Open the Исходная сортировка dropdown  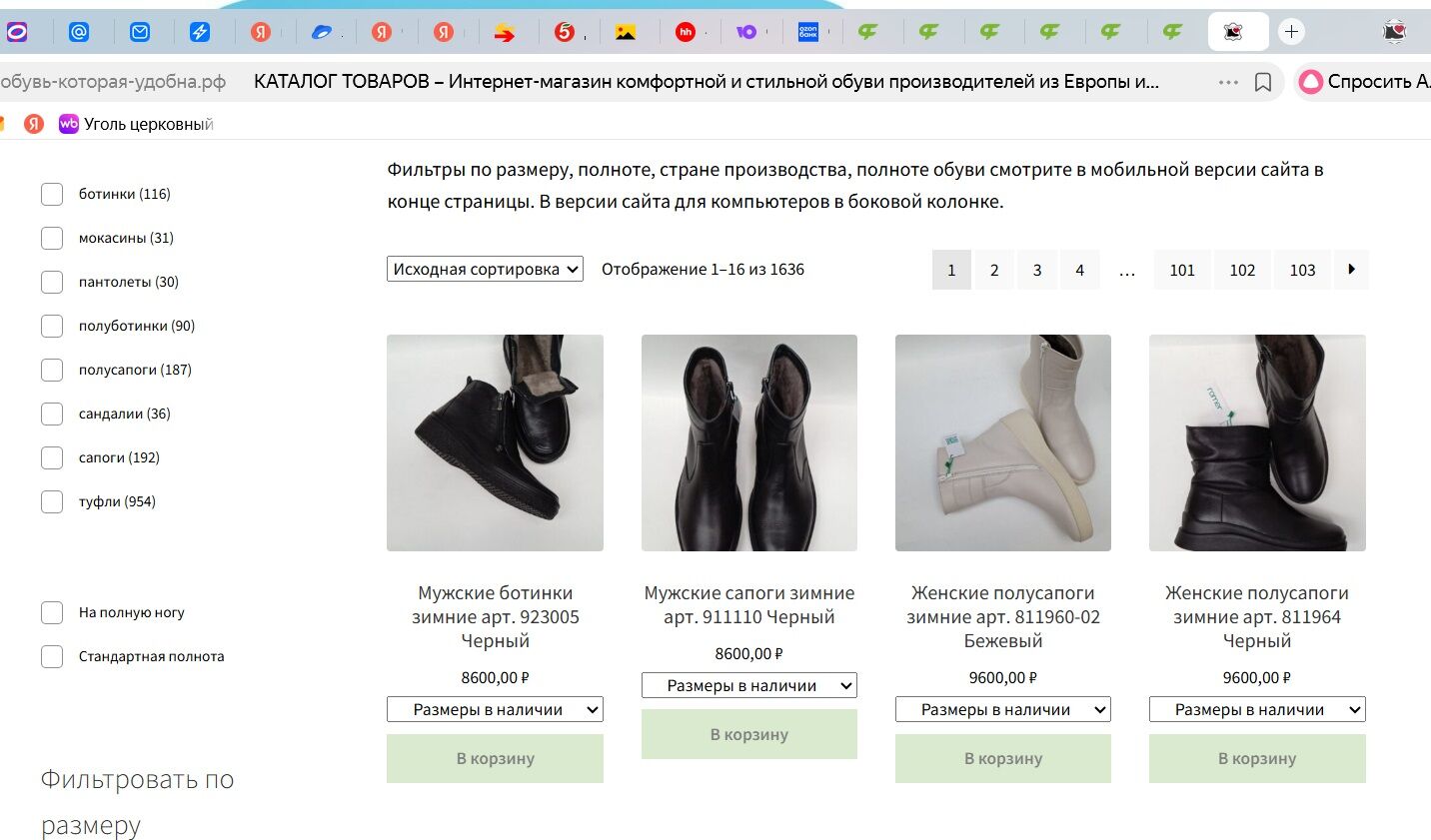point(485,268)
